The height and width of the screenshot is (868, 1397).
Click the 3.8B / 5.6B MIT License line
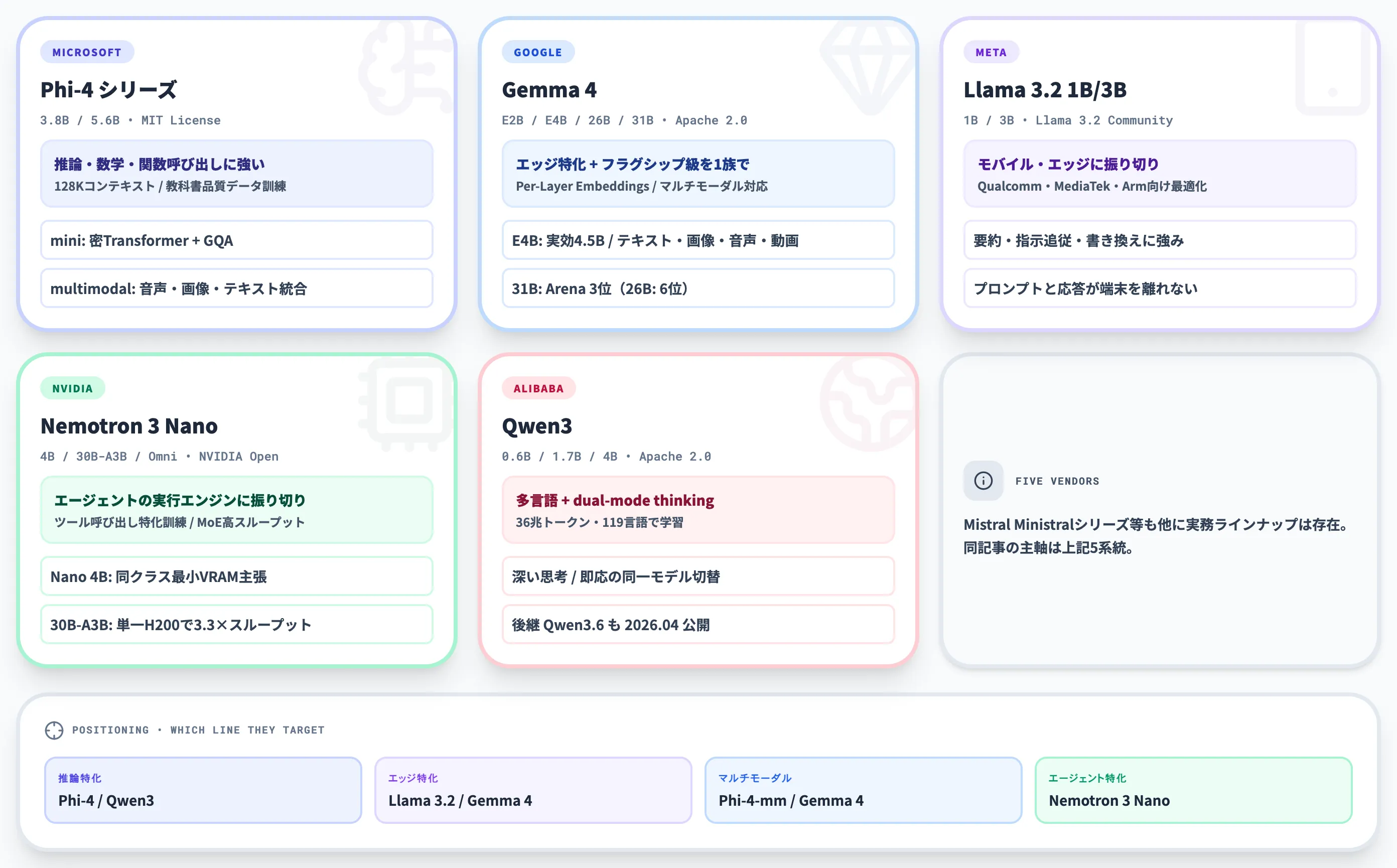tap(130, 120)
